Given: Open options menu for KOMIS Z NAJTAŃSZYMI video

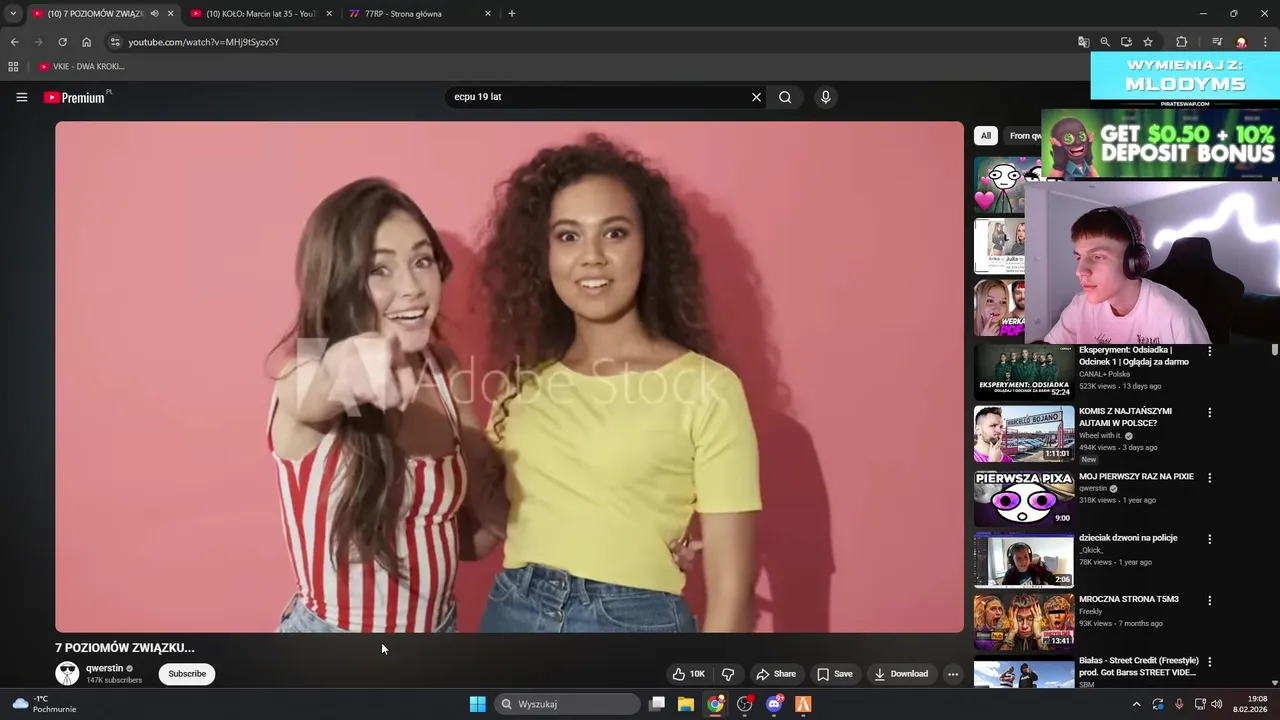Looking at the screenshot, I should tap(1209, 412).
